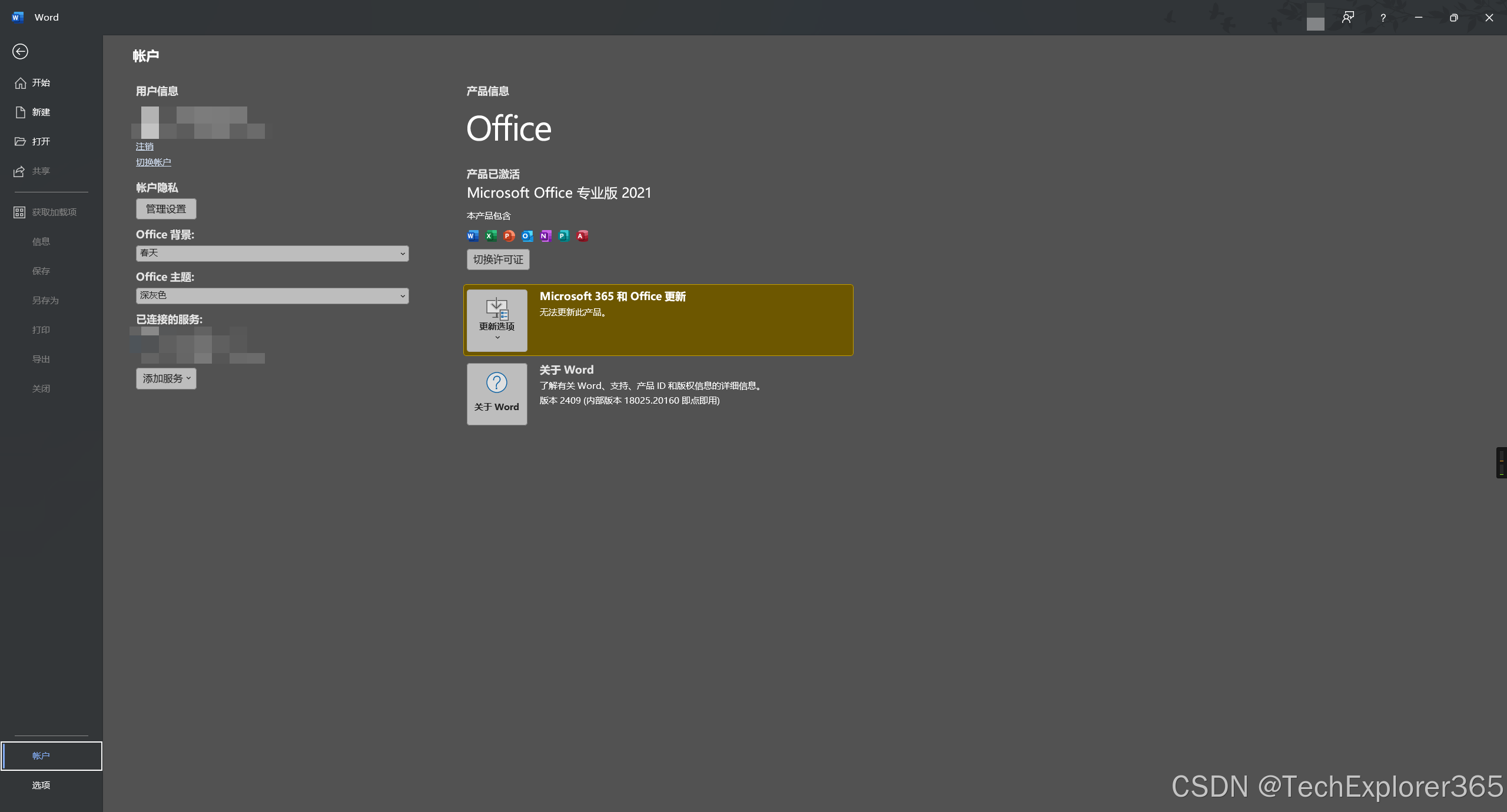
Task: Click the 切换帐户 link
Action: [x=153, y=162]
